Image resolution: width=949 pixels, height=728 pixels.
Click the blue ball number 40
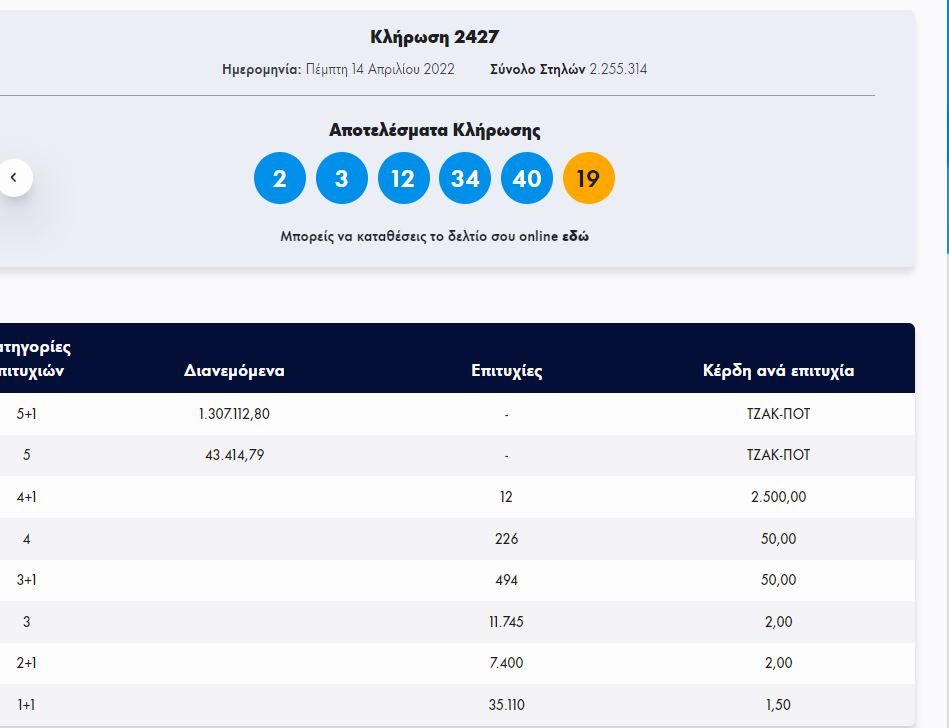(527, 179)
